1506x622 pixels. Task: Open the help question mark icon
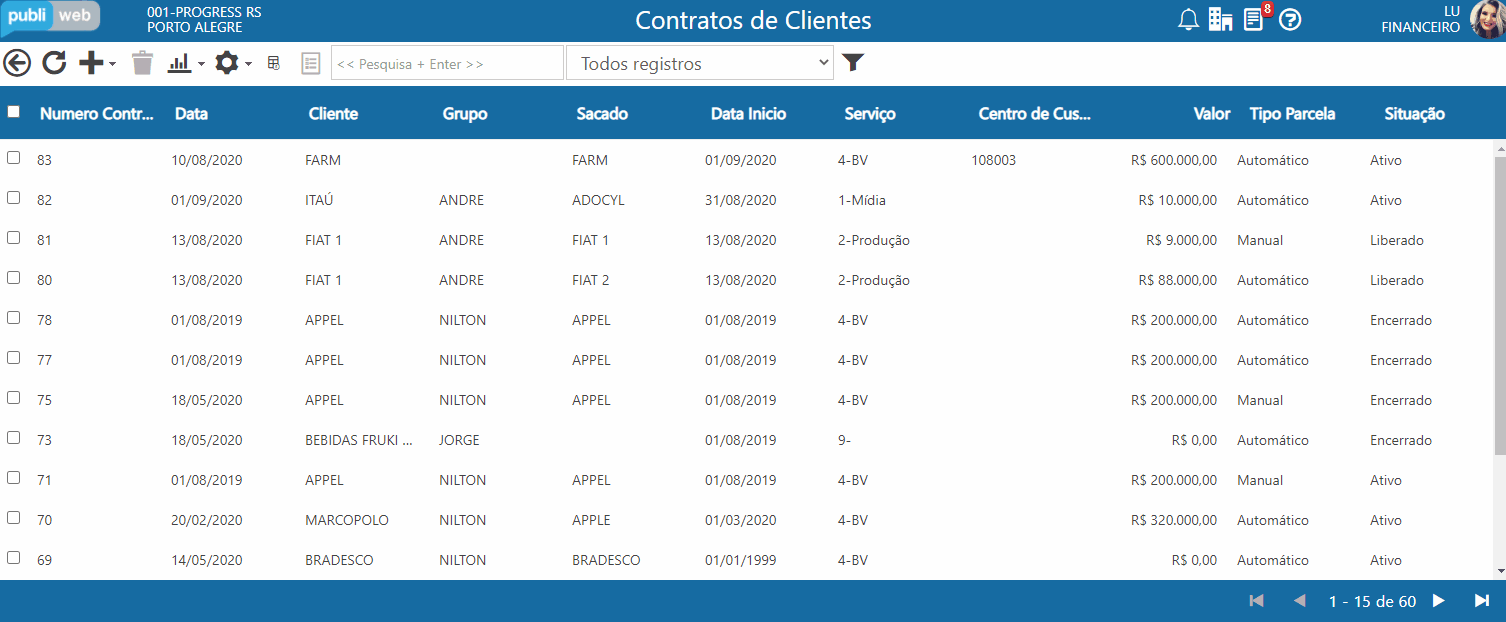tap(1290, 19)
